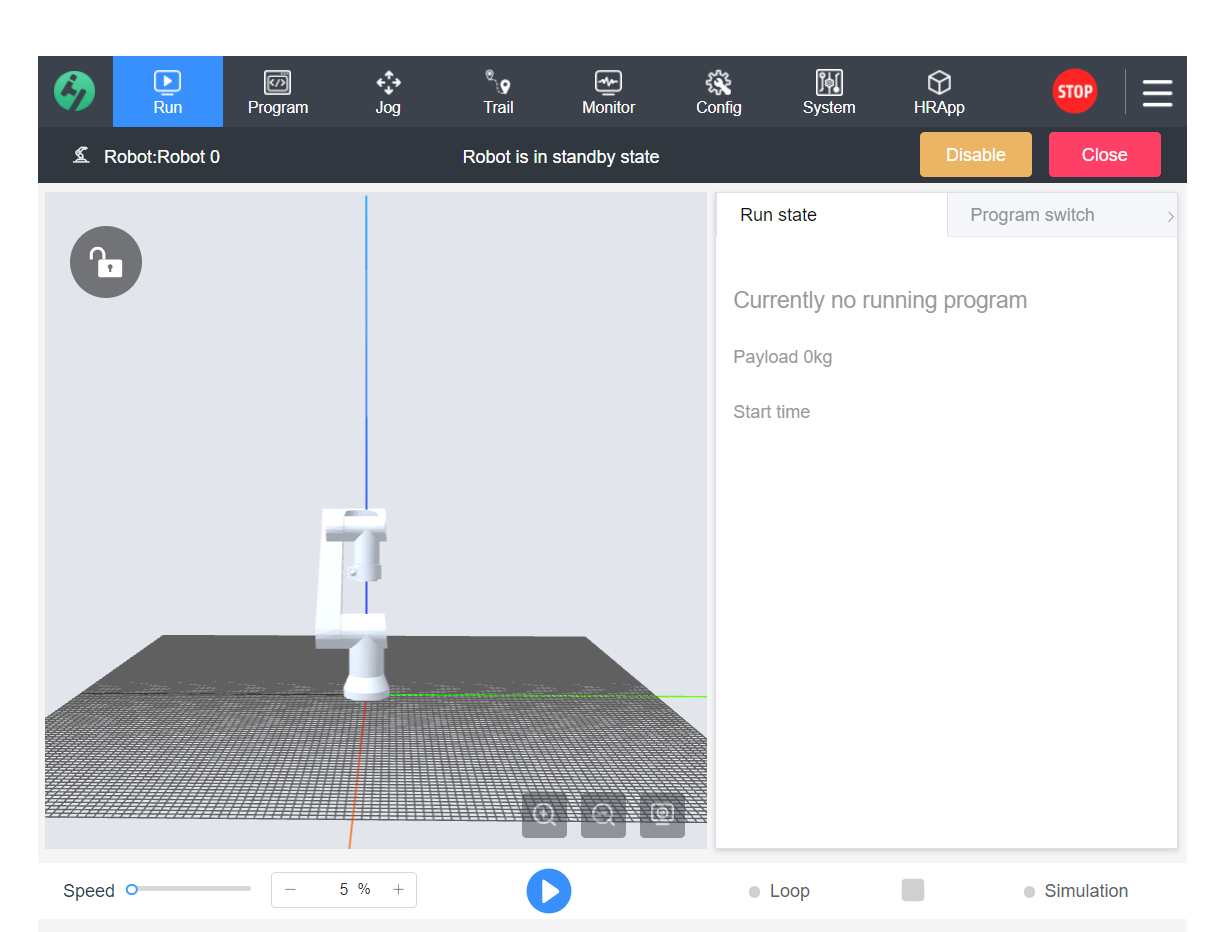This screenshot has height=932, width=1208.
Task: Click the Speed slider handle
Action: [131, 889]
